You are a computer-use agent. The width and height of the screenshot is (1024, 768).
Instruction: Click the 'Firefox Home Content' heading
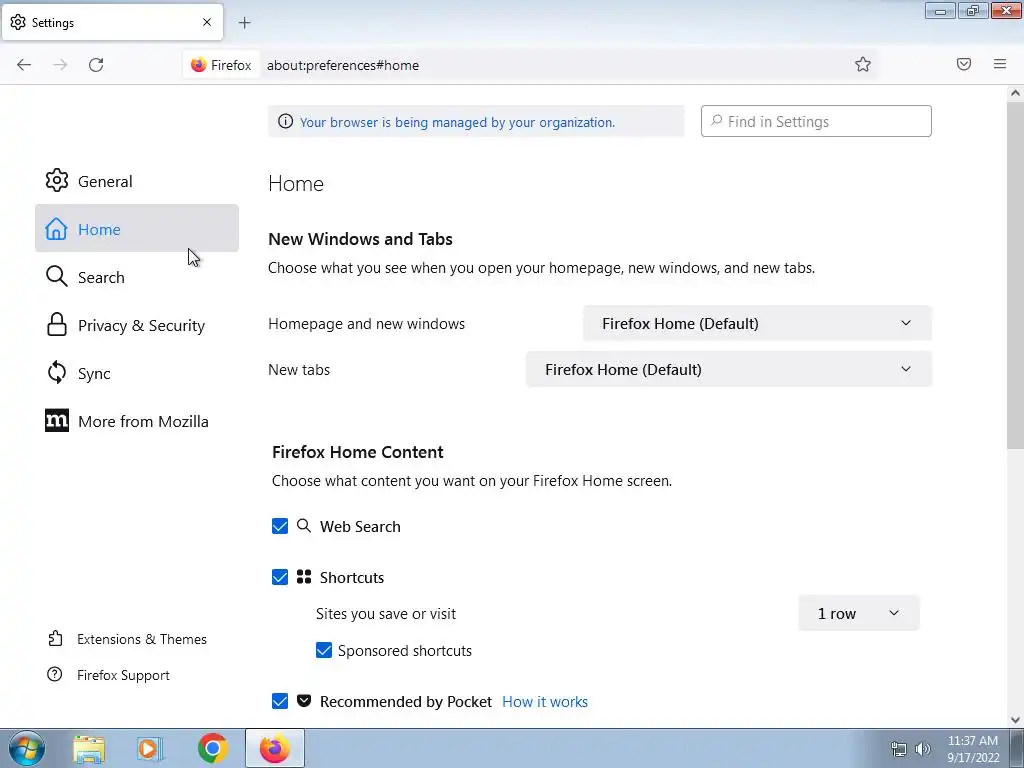357,452
